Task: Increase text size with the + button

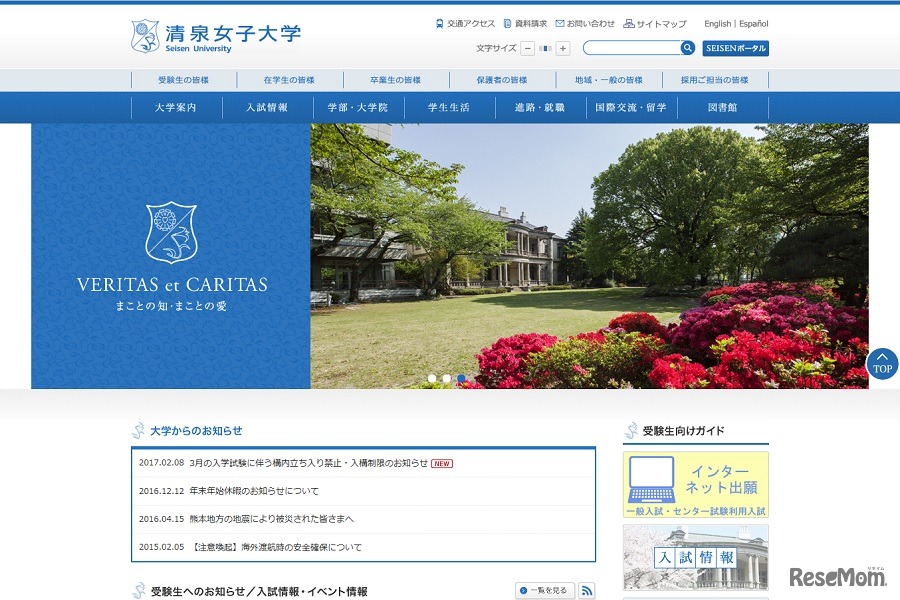Action: (564, 47)
